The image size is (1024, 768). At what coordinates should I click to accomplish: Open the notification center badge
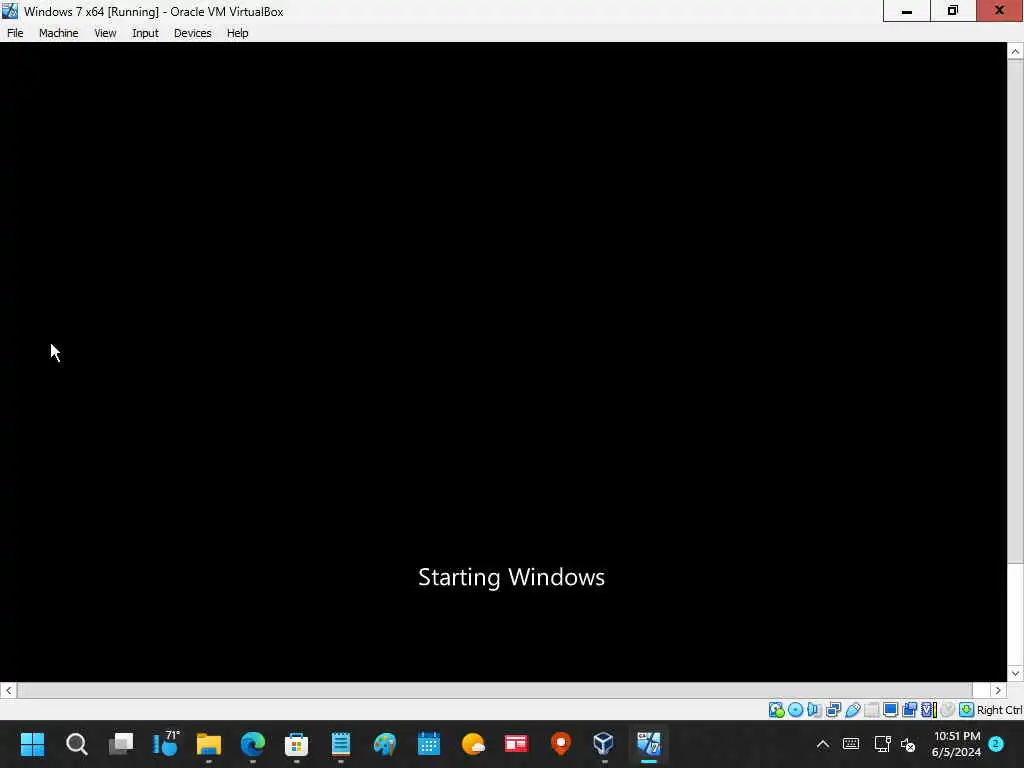pos(996,744)
